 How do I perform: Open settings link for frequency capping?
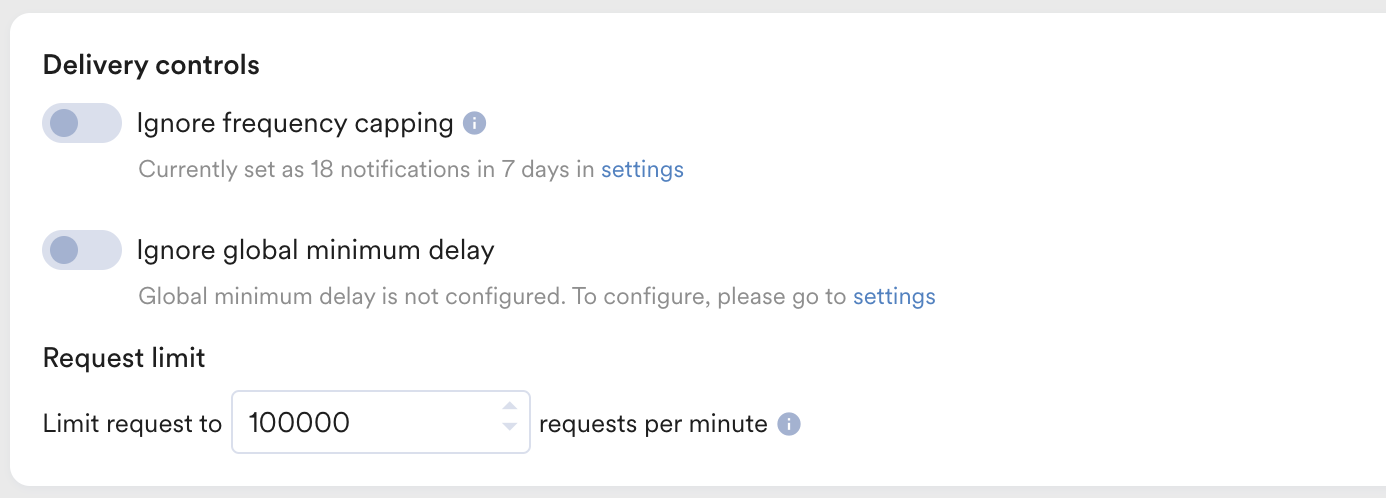click(x=642, y=169)
